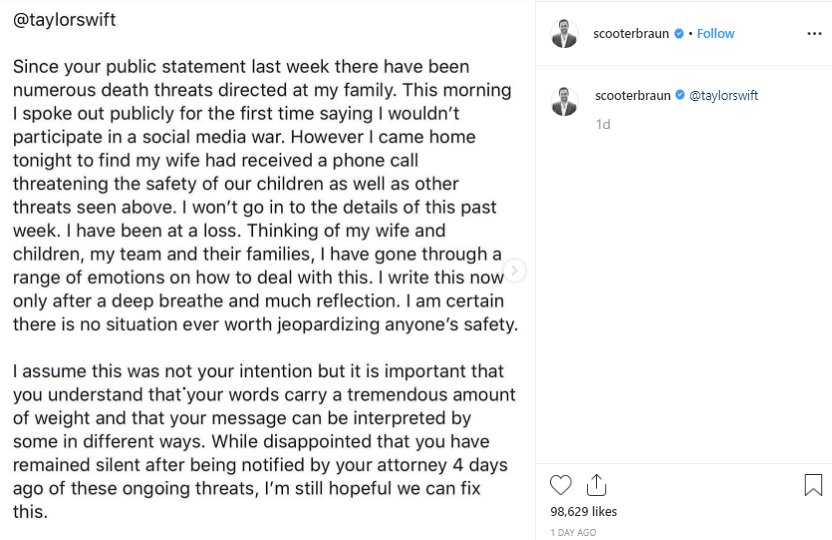Open the scooterbraun username in the caption

pos(632,95)
